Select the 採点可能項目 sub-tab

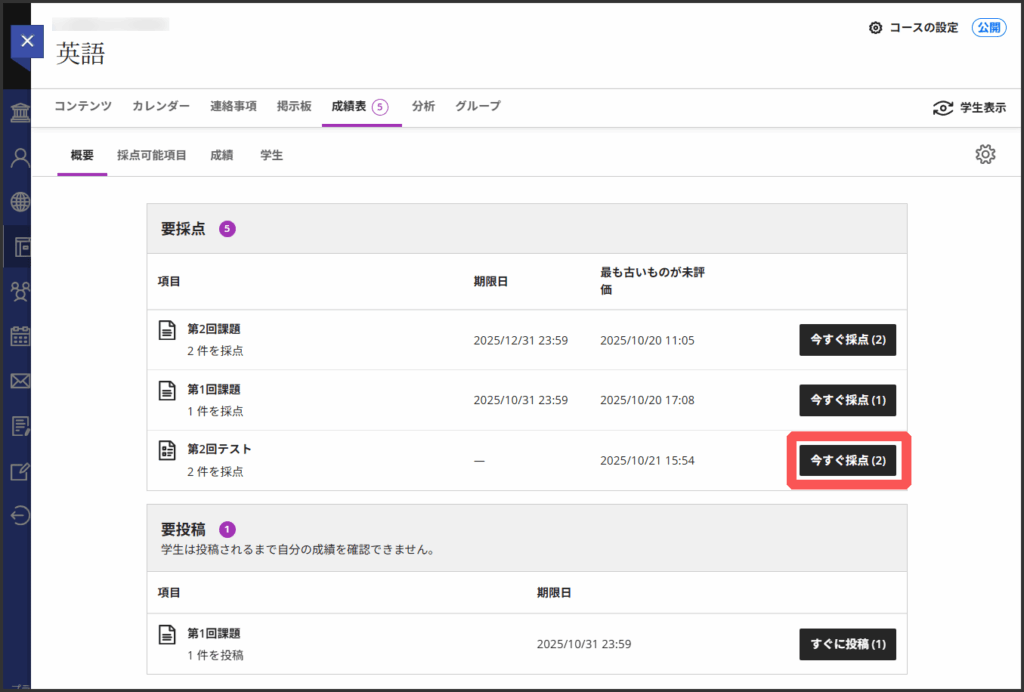pyautogui.click(x=152, y=155)
